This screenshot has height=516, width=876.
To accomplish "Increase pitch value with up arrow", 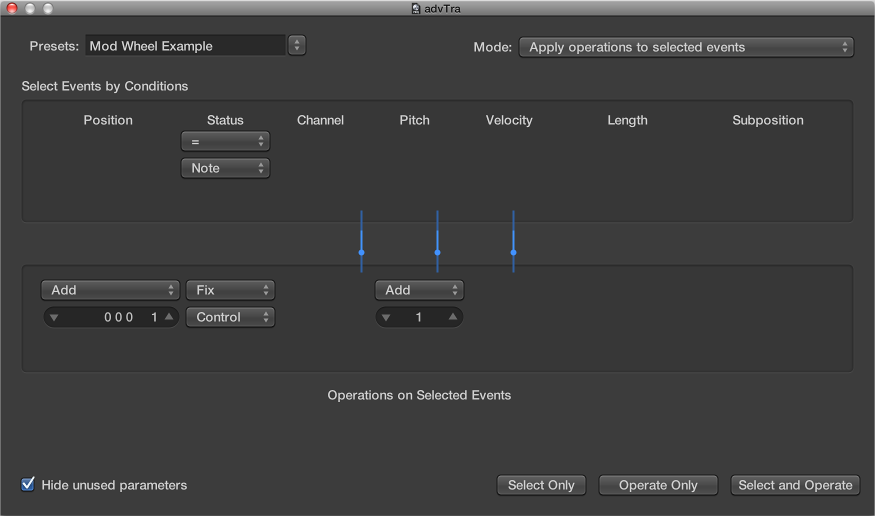I will [452, 317].
